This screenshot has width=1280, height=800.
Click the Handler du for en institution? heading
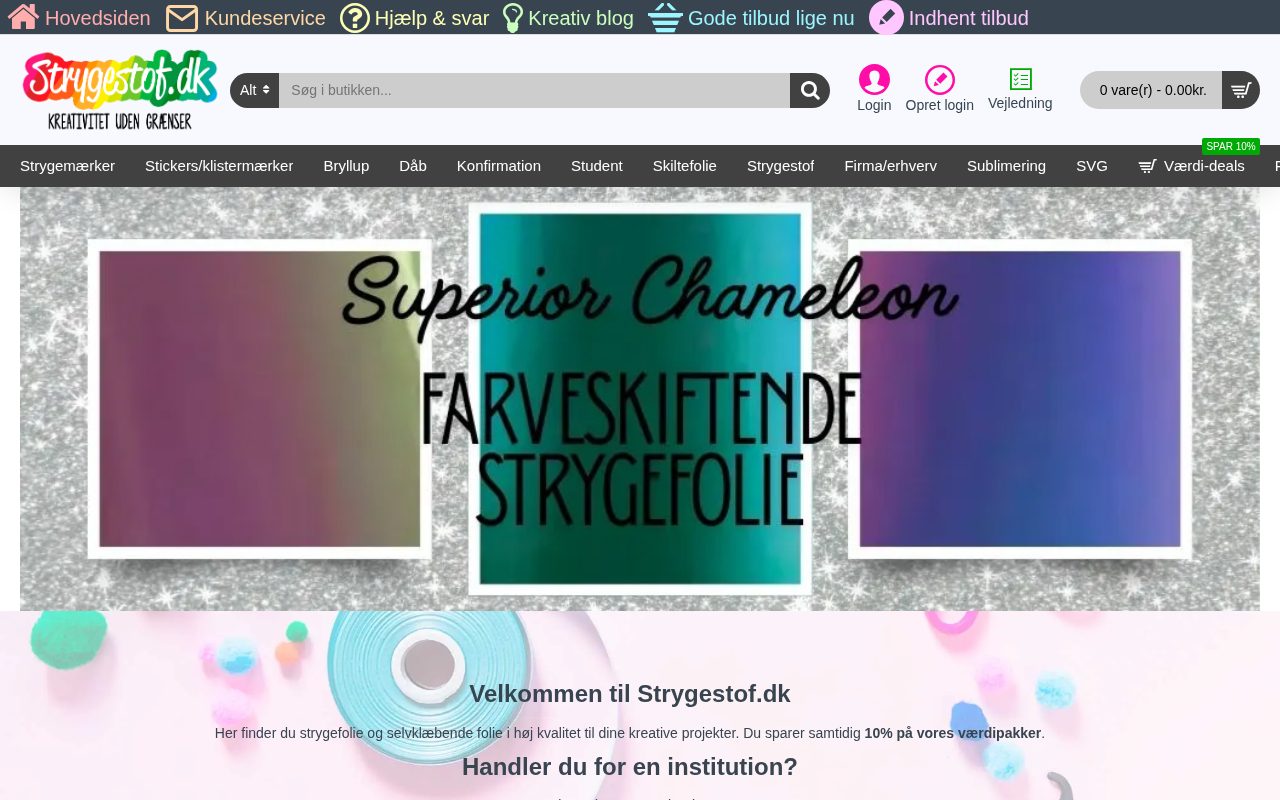[x=630, y=767]
